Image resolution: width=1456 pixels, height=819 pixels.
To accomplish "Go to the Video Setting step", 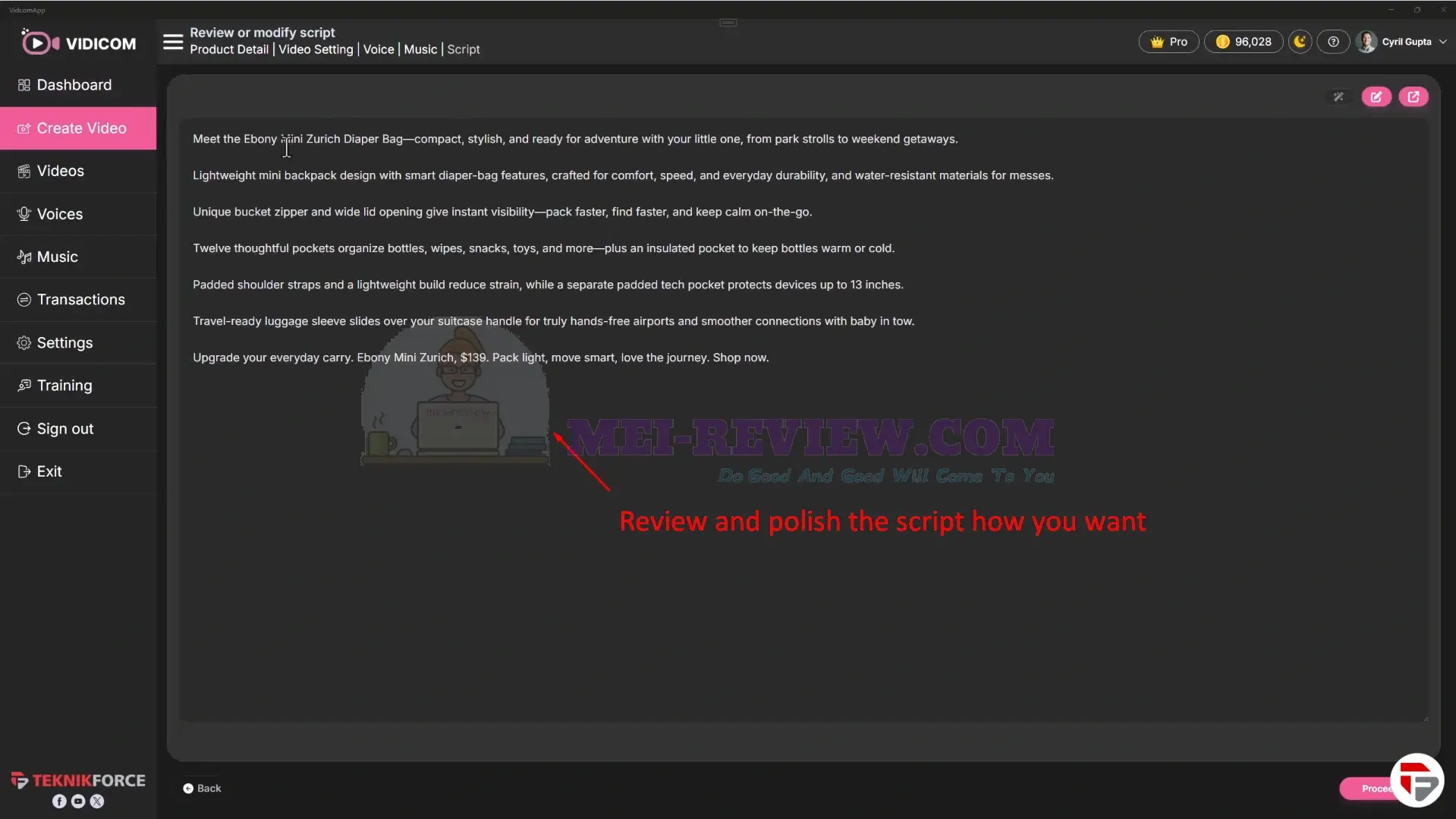I will click(x=316, y=49).
